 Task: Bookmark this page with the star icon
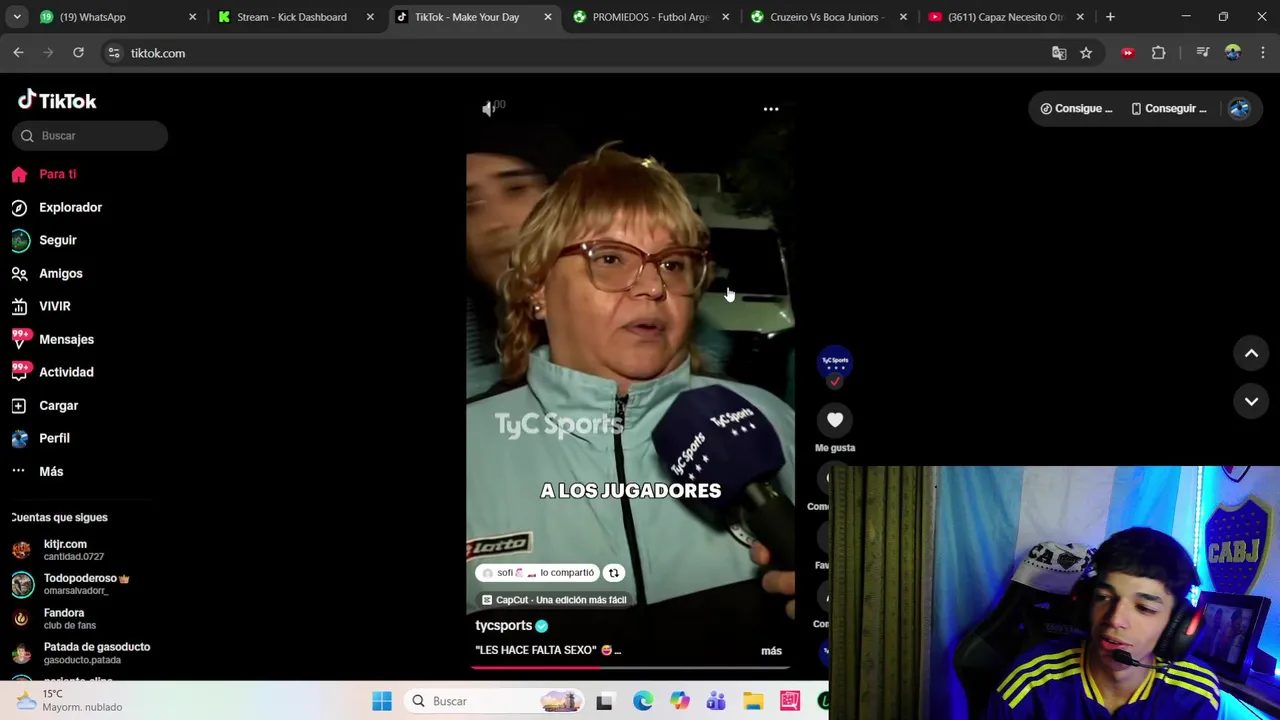pyautogui.click(x=1086, y=53)
